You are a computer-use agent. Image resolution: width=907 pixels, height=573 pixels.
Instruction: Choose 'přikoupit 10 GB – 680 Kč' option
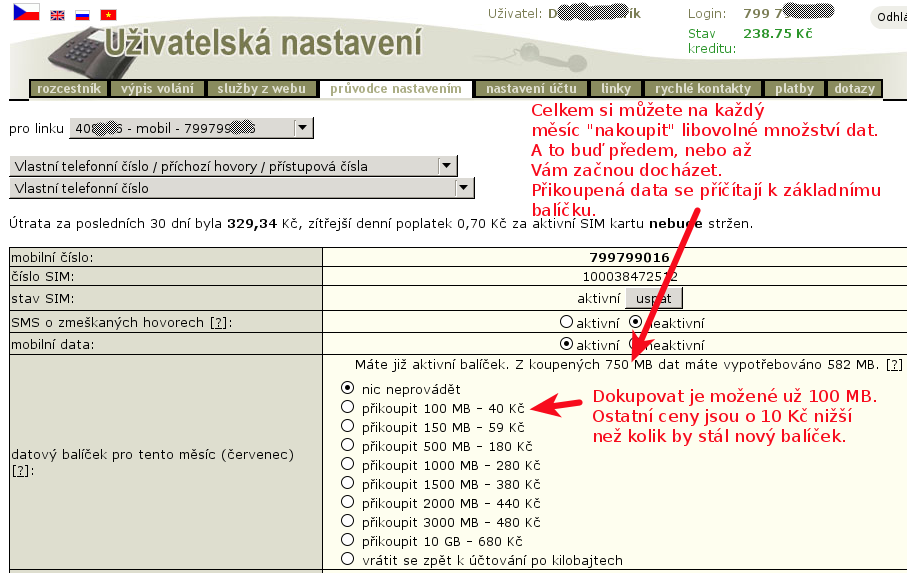(348, 541)
